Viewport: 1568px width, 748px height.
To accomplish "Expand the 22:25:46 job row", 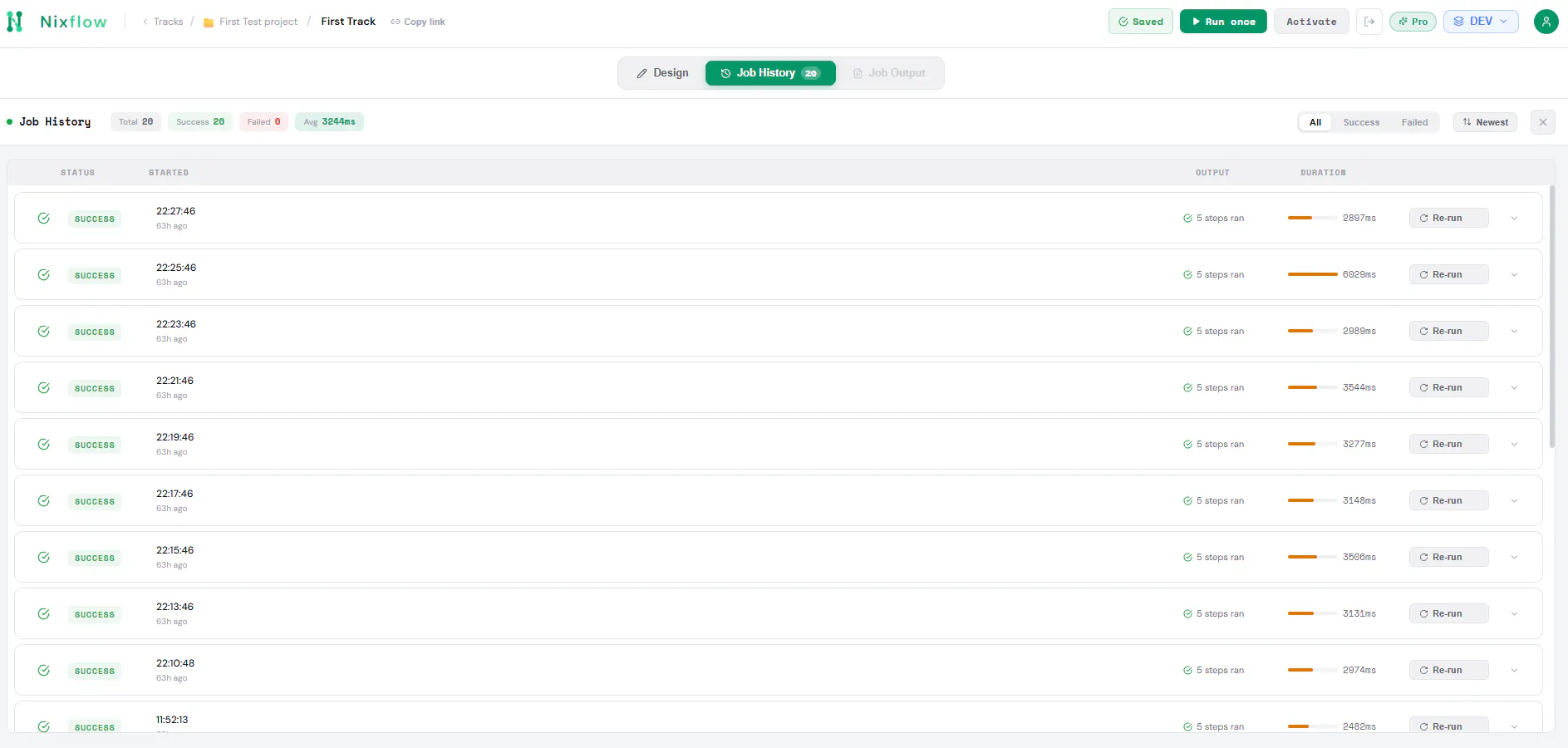I will point(1514,275).
